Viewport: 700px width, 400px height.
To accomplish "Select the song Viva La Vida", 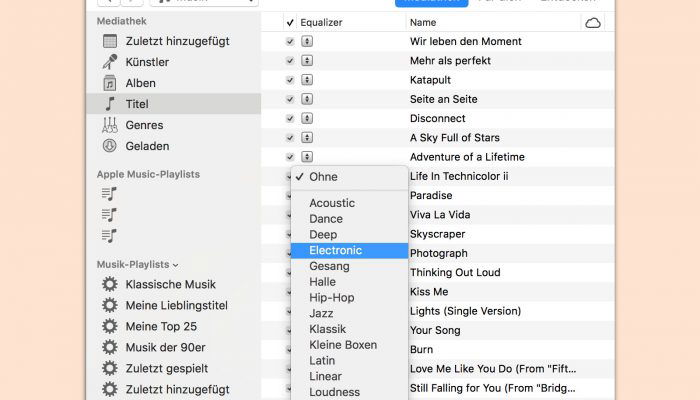I will pos(440,215).
